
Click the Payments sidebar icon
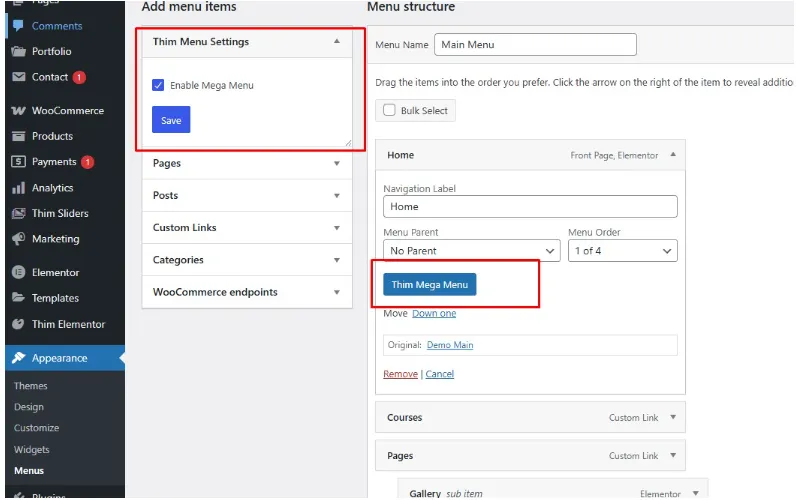[18, 162]
